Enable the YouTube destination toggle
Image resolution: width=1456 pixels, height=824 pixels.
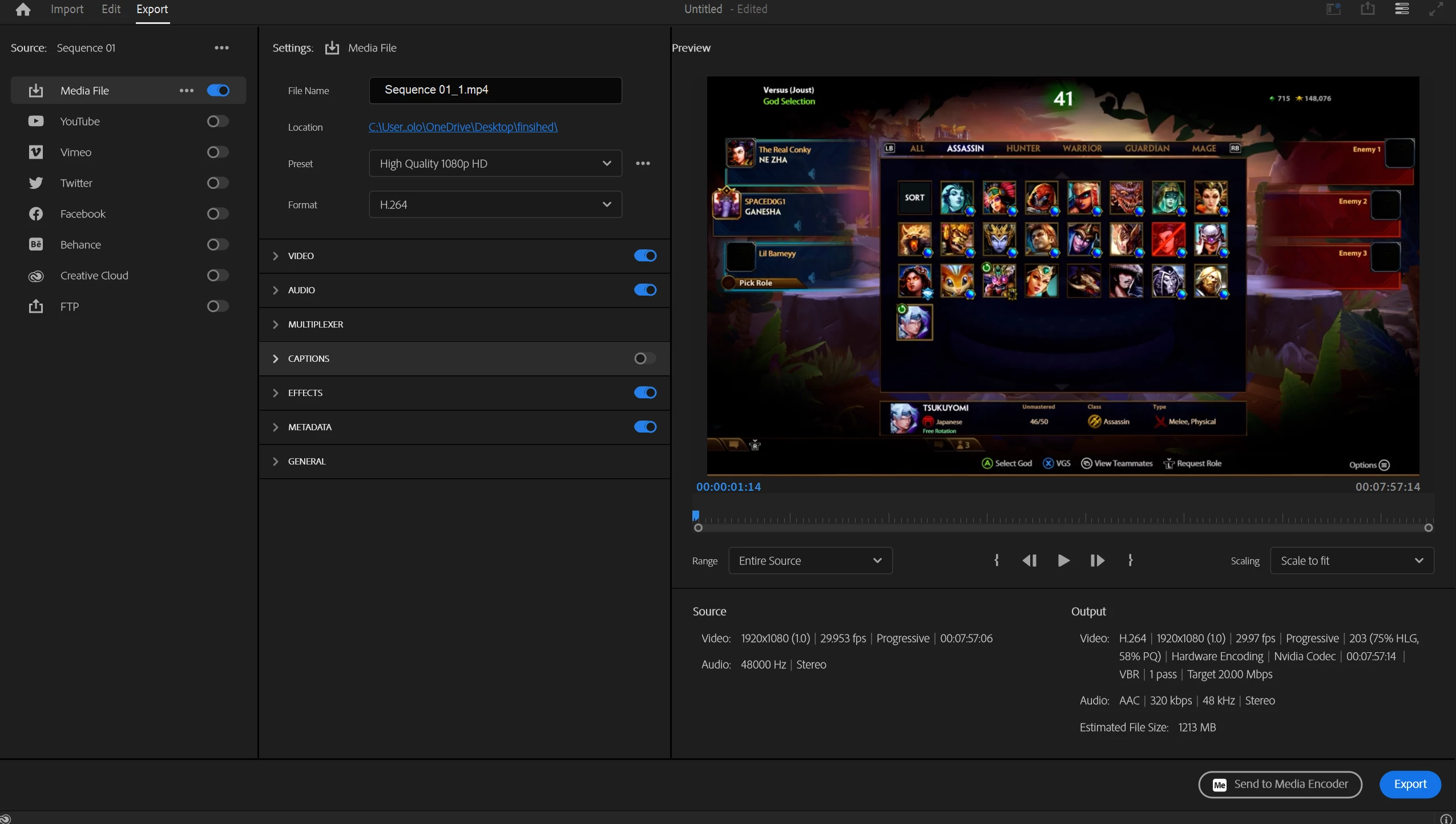point(217,122)
